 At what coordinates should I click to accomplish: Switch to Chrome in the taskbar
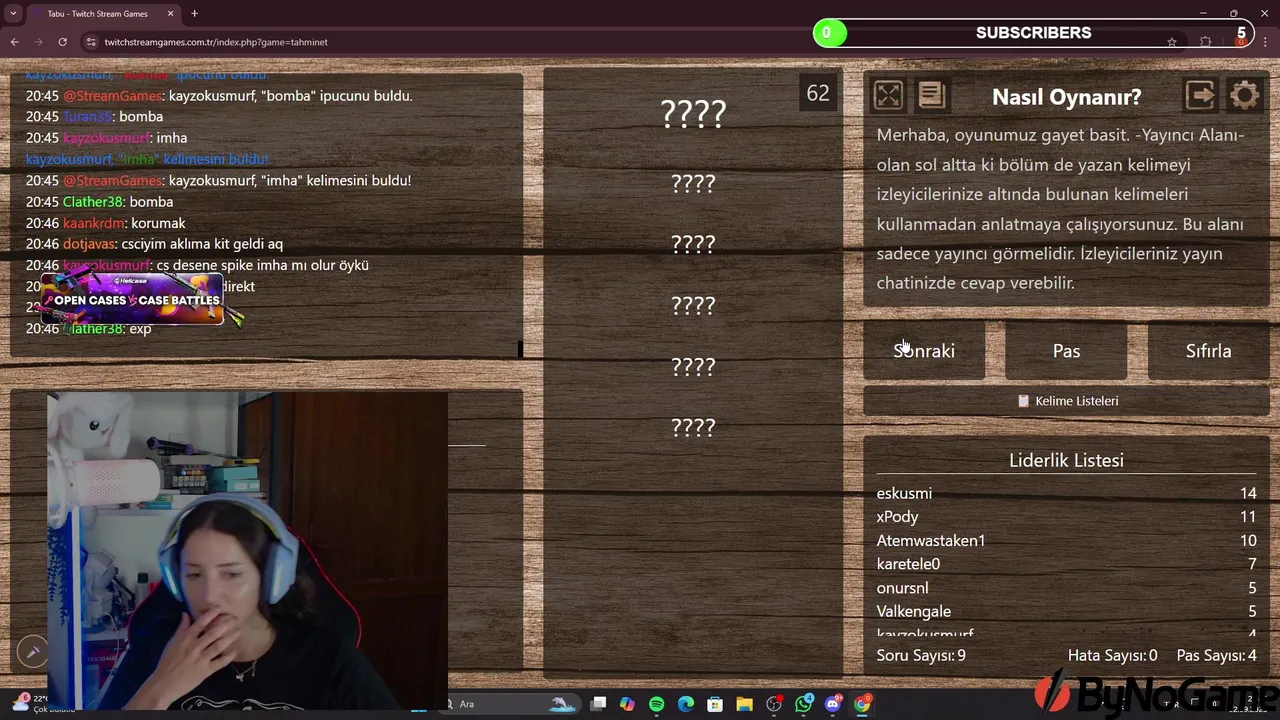[x=862, y=704]
